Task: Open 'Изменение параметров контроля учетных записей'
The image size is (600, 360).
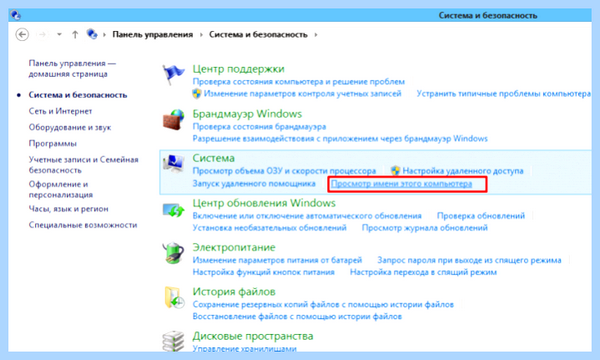Action: (x=302, y=94)
